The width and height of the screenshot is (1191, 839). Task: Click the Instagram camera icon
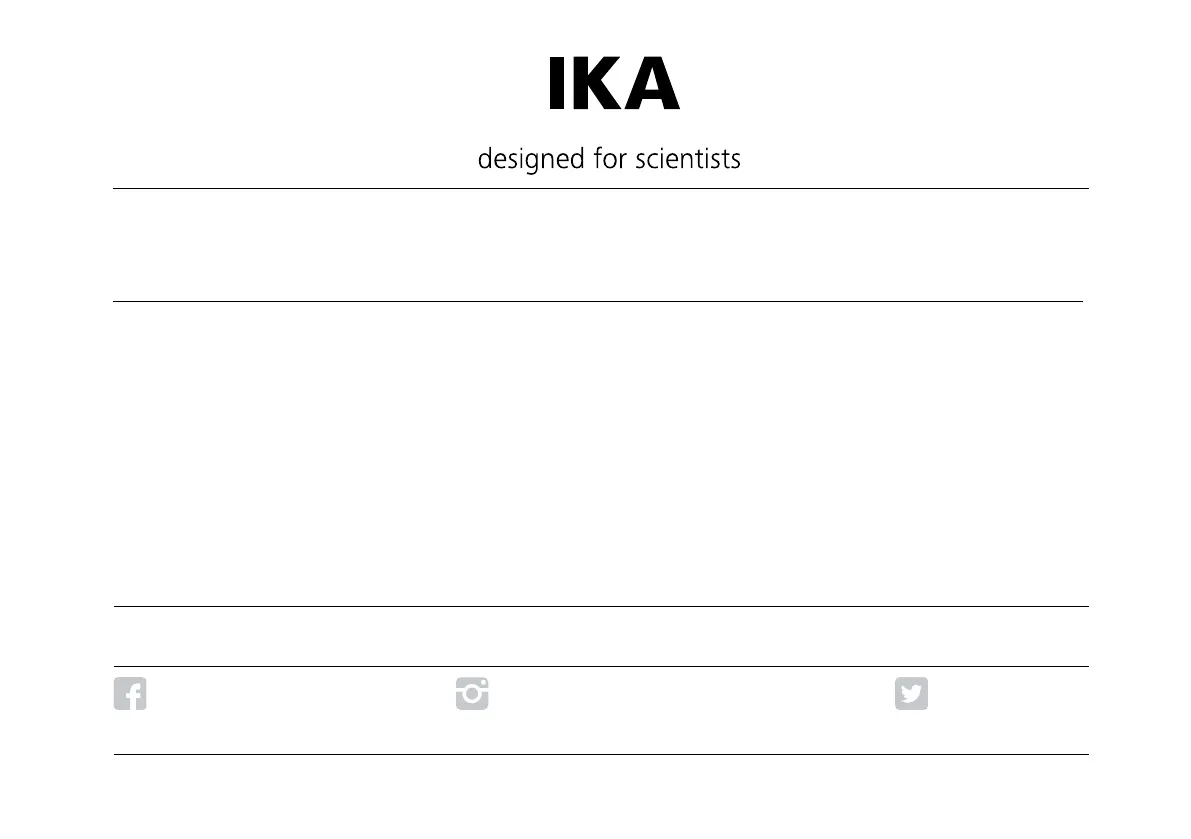tap(472, 694)
